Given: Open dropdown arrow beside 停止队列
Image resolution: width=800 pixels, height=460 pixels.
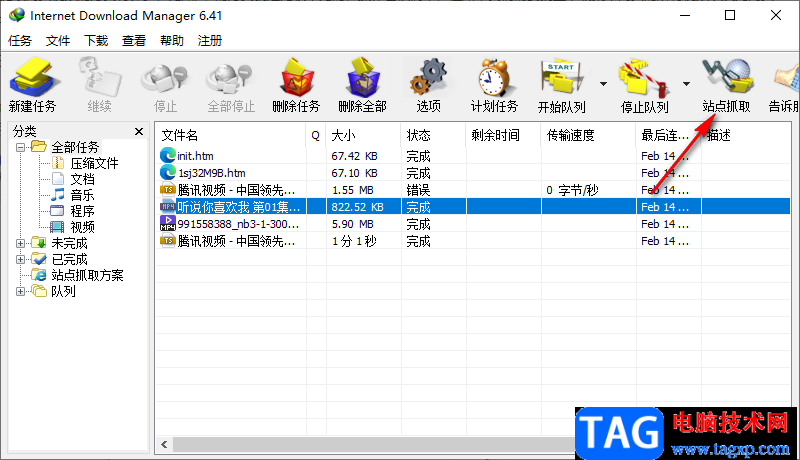Looking at the screenshot, I should 686,84.
